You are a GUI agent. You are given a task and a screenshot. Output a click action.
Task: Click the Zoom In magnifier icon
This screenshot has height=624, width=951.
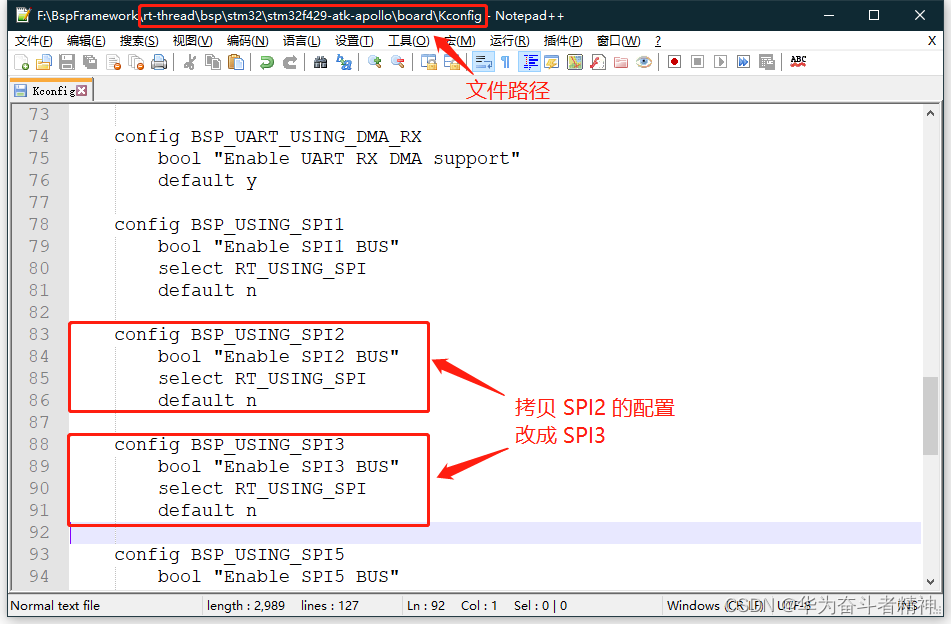click(x=373, y=61)
